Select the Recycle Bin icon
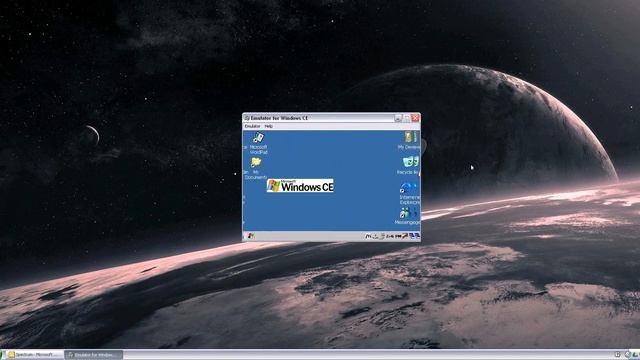This screenshot has width=640, height=360. [409, 165]
